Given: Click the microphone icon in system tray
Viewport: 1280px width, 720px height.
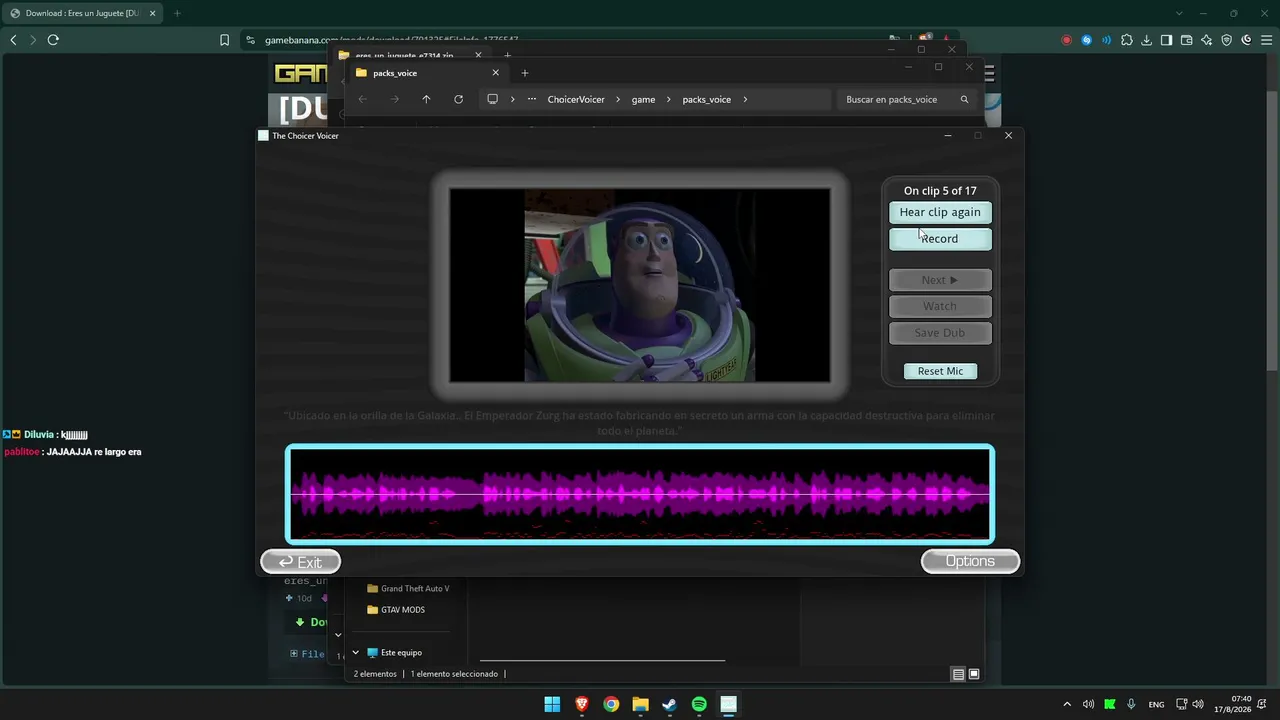Looking at the screenshot, I should pos(1131,704).
